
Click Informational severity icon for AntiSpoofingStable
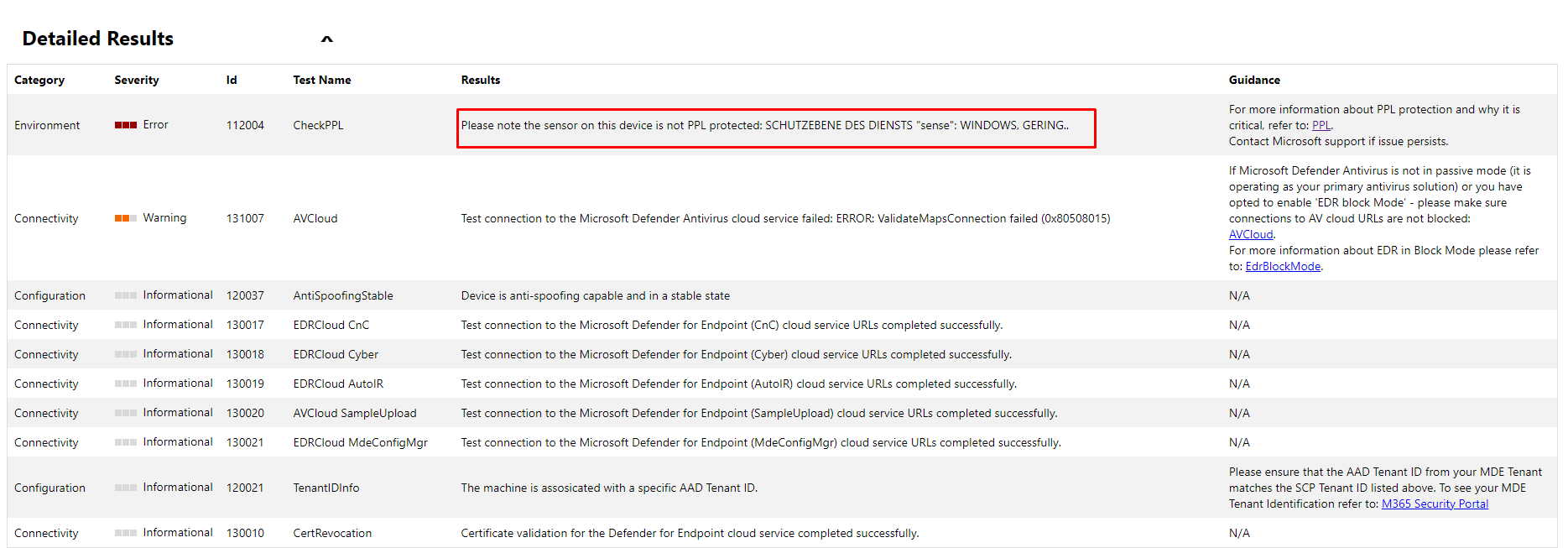tap(126, 295)
